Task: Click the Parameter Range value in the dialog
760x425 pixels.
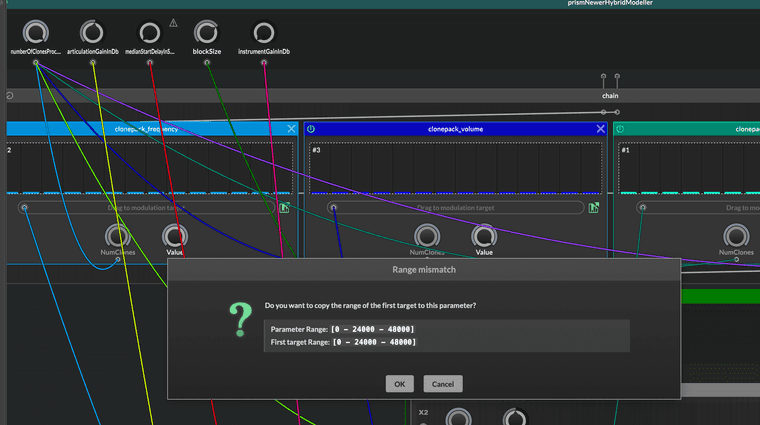Action: 373,329
